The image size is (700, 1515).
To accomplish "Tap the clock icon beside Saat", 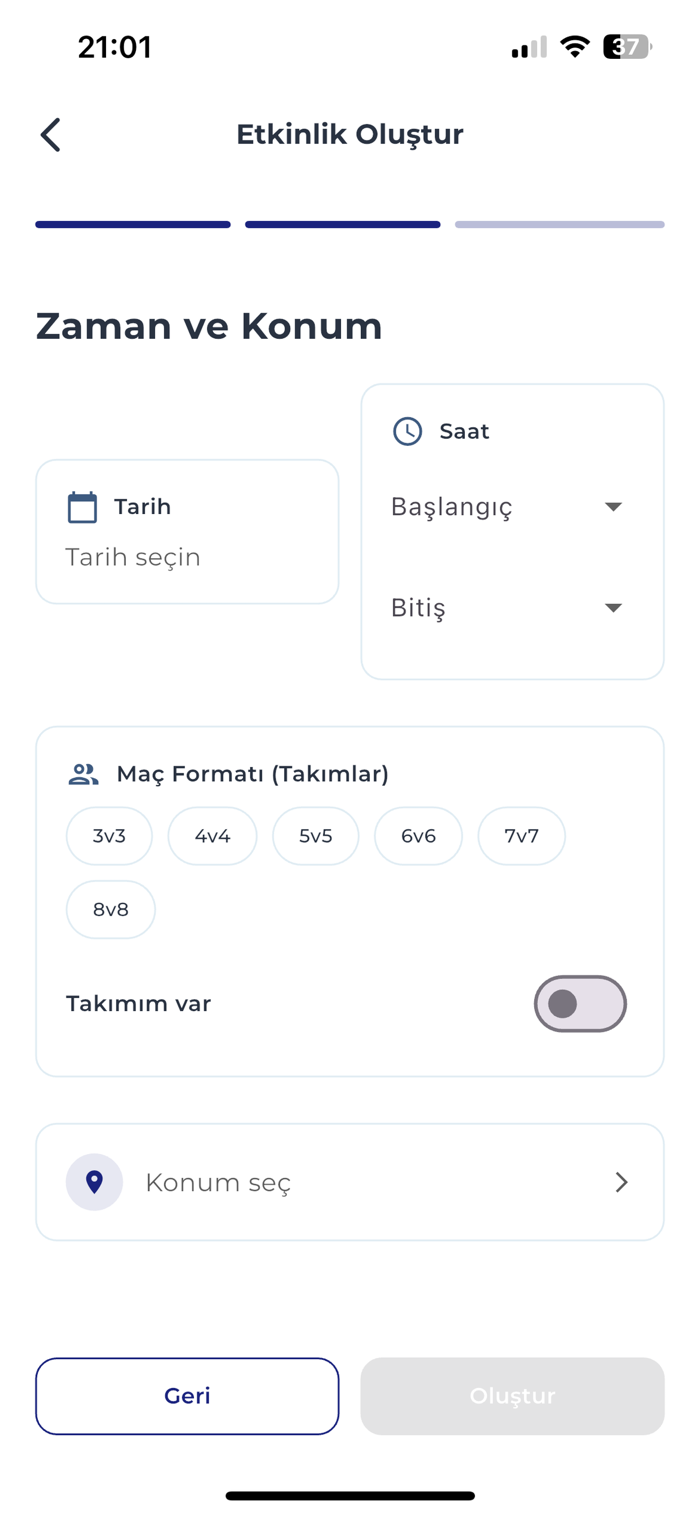I will pyautogui.click(x=407, y=431).
